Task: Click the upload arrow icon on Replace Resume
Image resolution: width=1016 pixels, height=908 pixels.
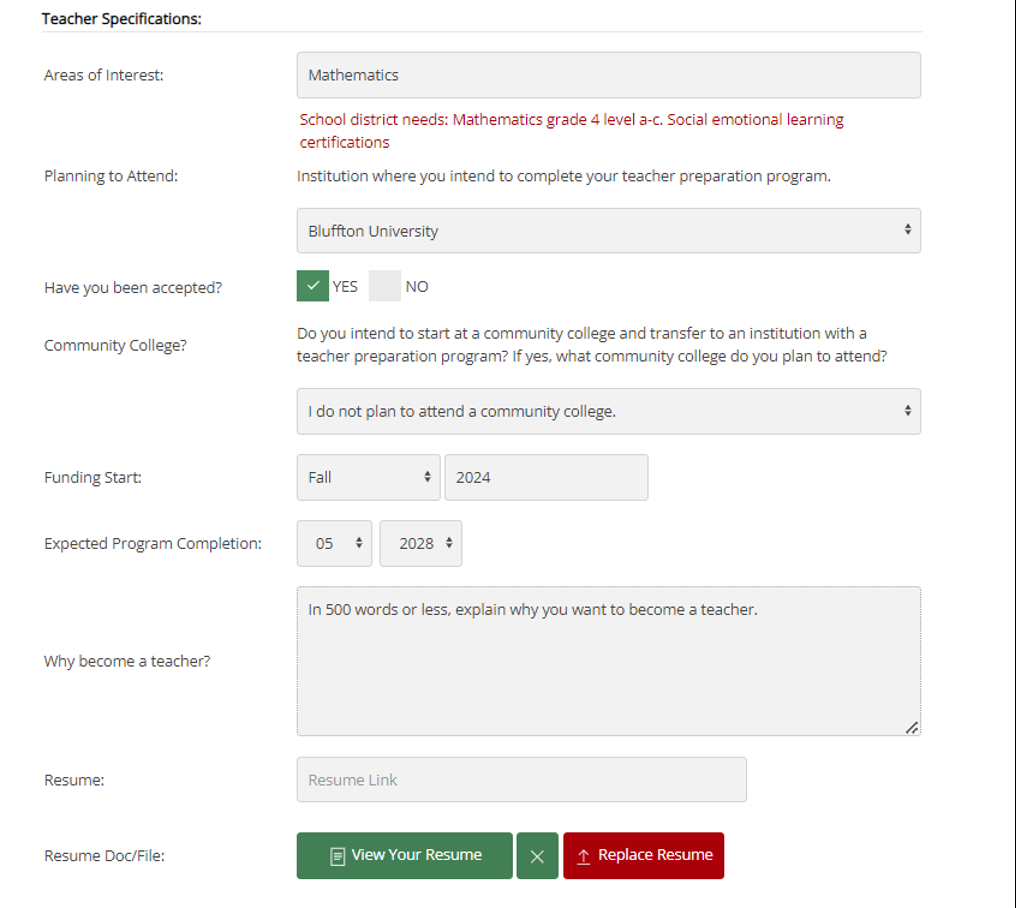Action: [584, 856]
